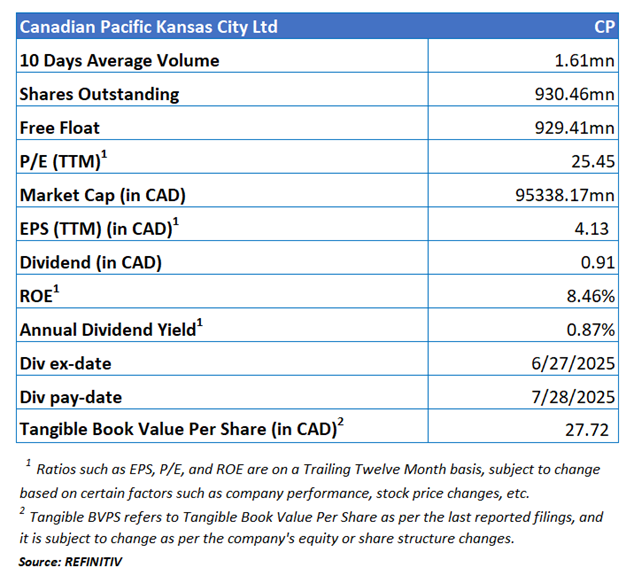Click footnote 1 about Trailing Twelve Month ratios

coord(310,480)
